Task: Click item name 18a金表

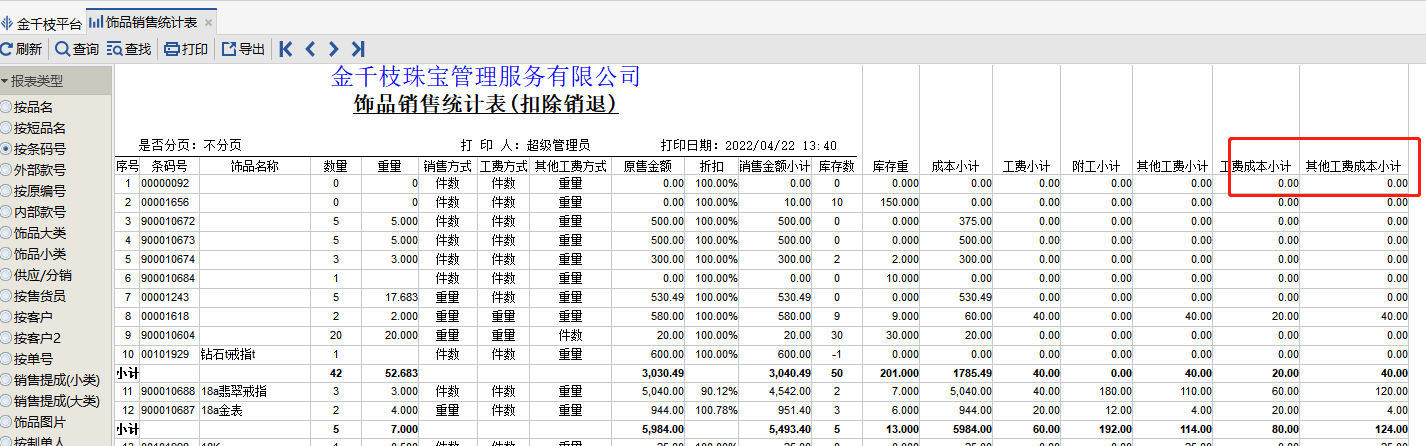Action: [x=223, y=410]
